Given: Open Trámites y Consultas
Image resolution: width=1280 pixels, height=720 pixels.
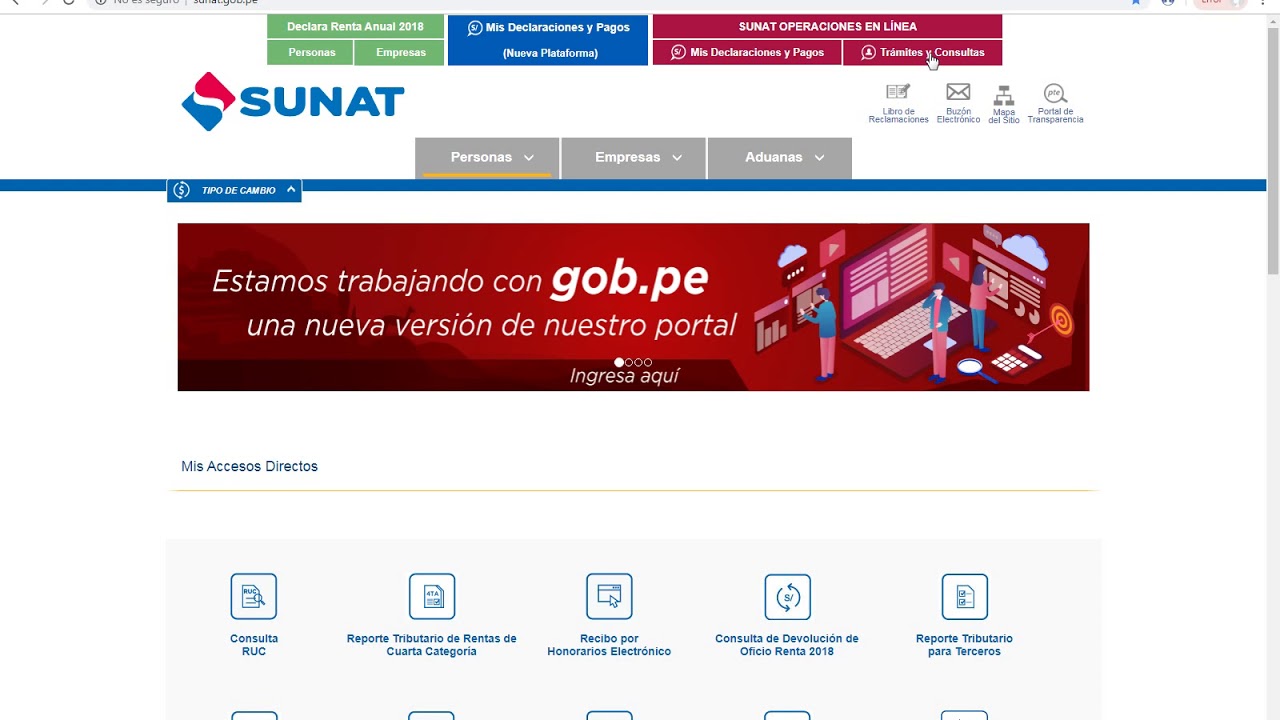Looking at the screenshot, I should pos(923,53).
